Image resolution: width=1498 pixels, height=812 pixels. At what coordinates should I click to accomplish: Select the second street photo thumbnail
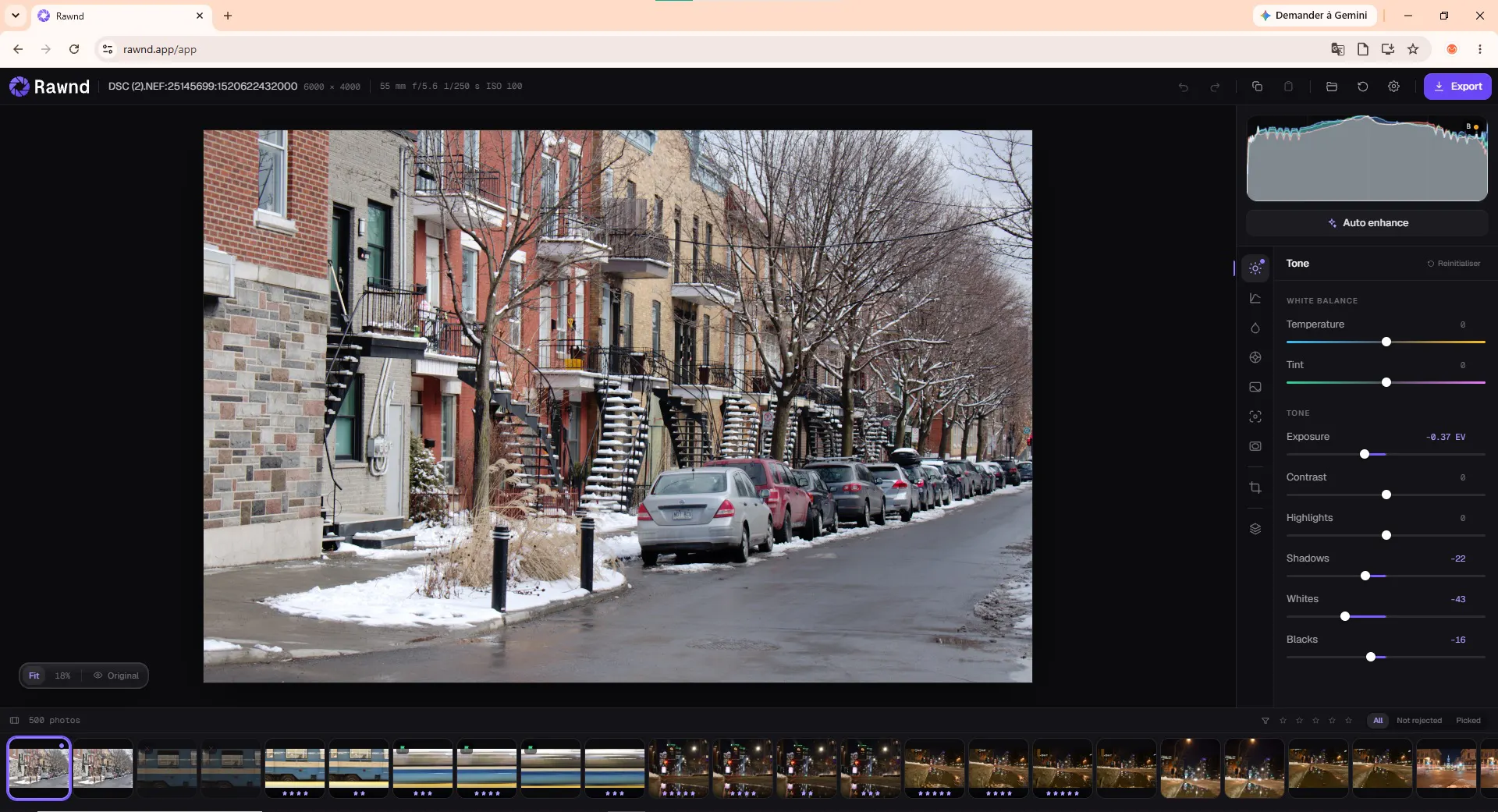[x=103, y=768]
